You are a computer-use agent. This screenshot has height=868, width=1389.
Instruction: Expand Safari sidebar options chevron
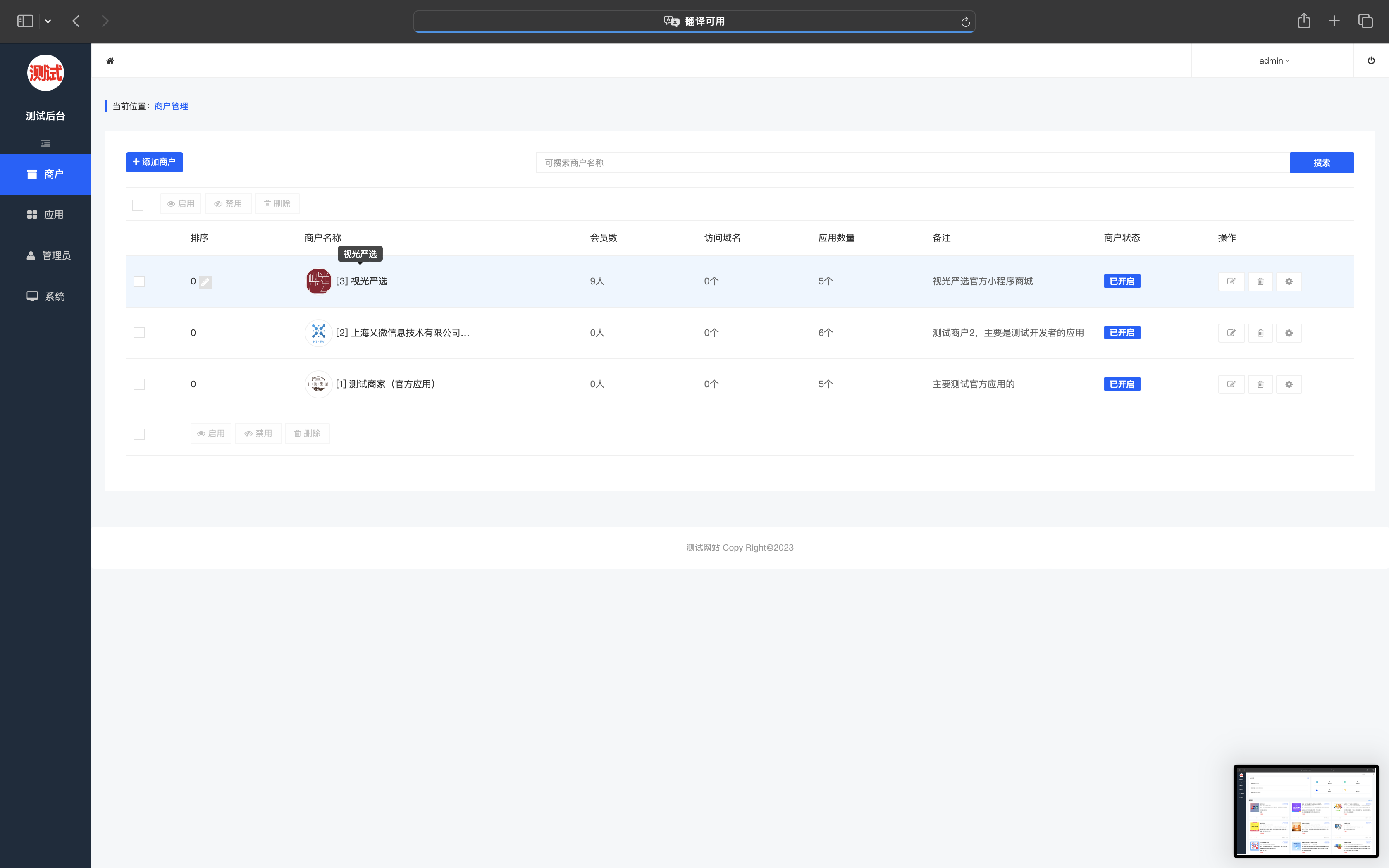tap(48, 21)
